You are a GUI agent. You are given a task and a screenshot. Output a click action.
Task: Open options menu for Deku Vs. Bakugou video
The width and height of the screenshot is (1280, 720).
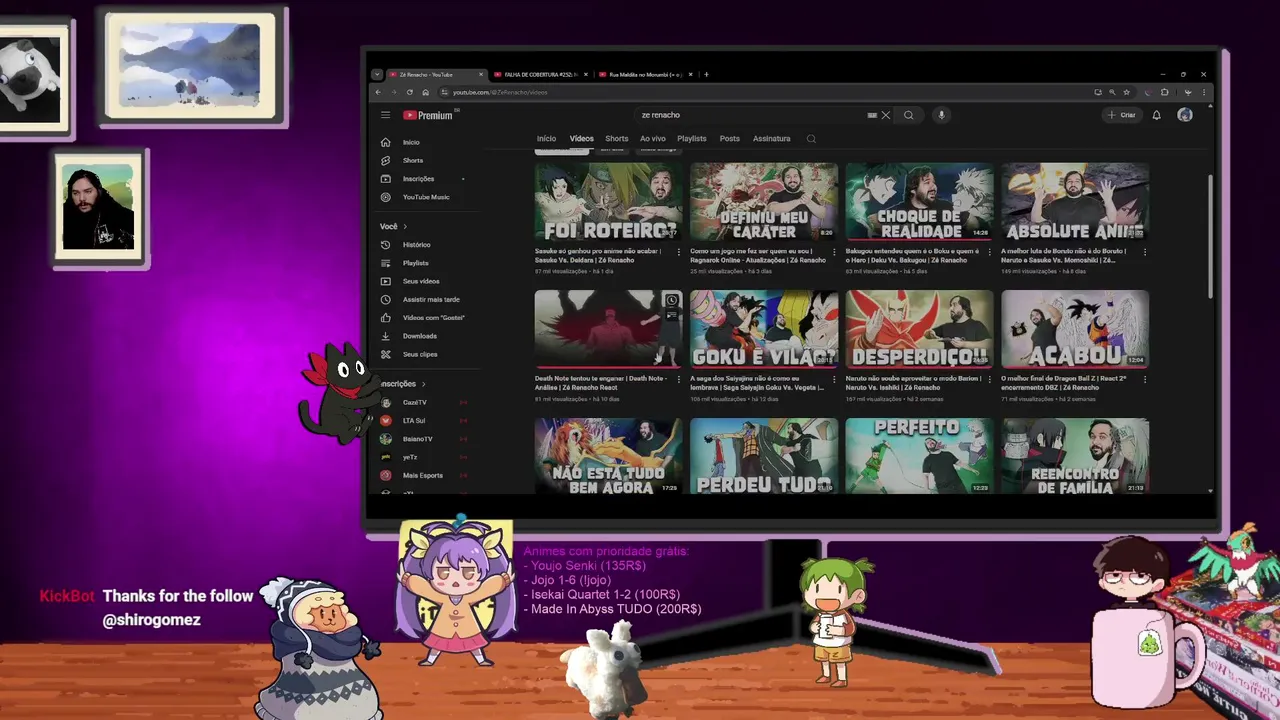coord(989,252)
